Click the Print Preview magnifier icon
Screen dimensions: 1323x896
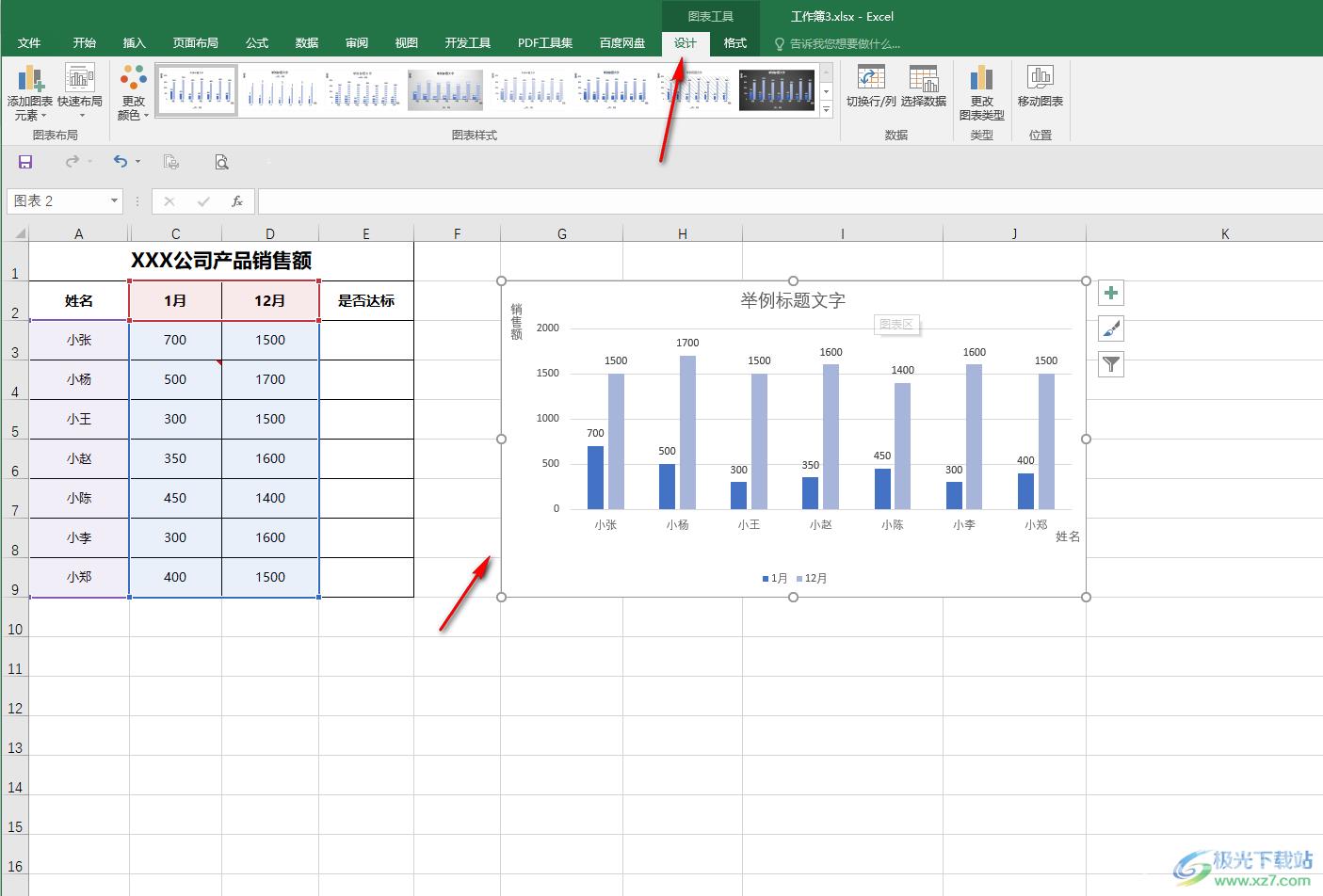coord(221,162)
